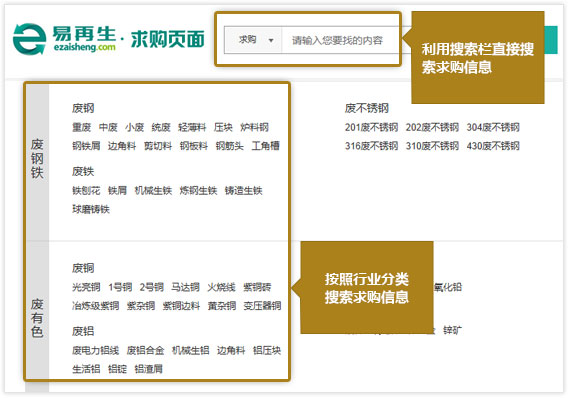
Task: Click the 变压器铜 link
Action: point(262,306)
